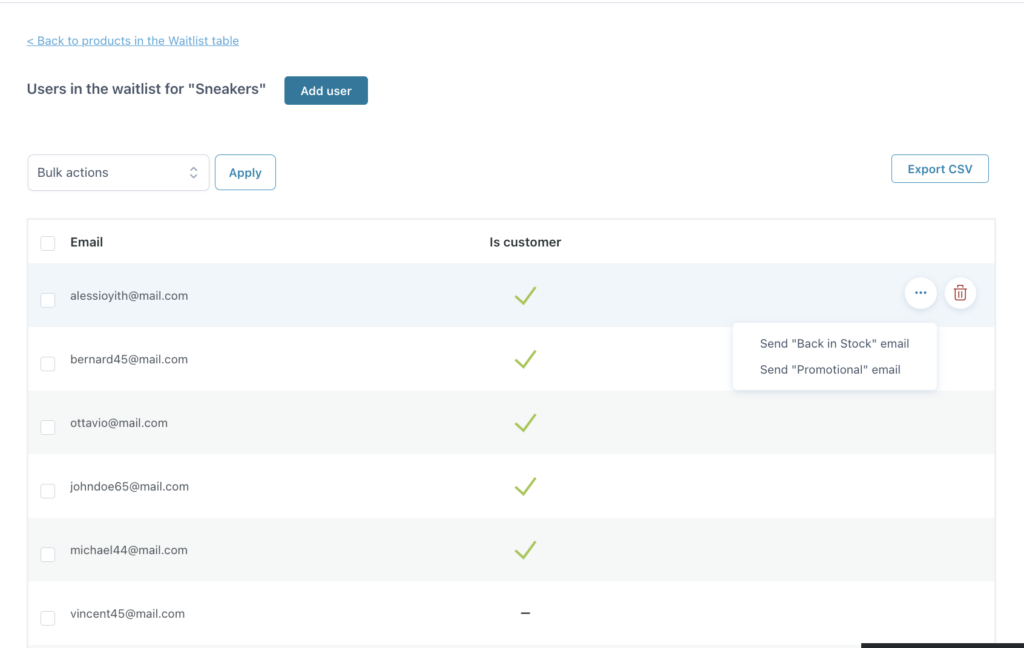The width and height of the screenshot is (1024, 648).
Task: Click the Add user button
Action: click(326, 91)
